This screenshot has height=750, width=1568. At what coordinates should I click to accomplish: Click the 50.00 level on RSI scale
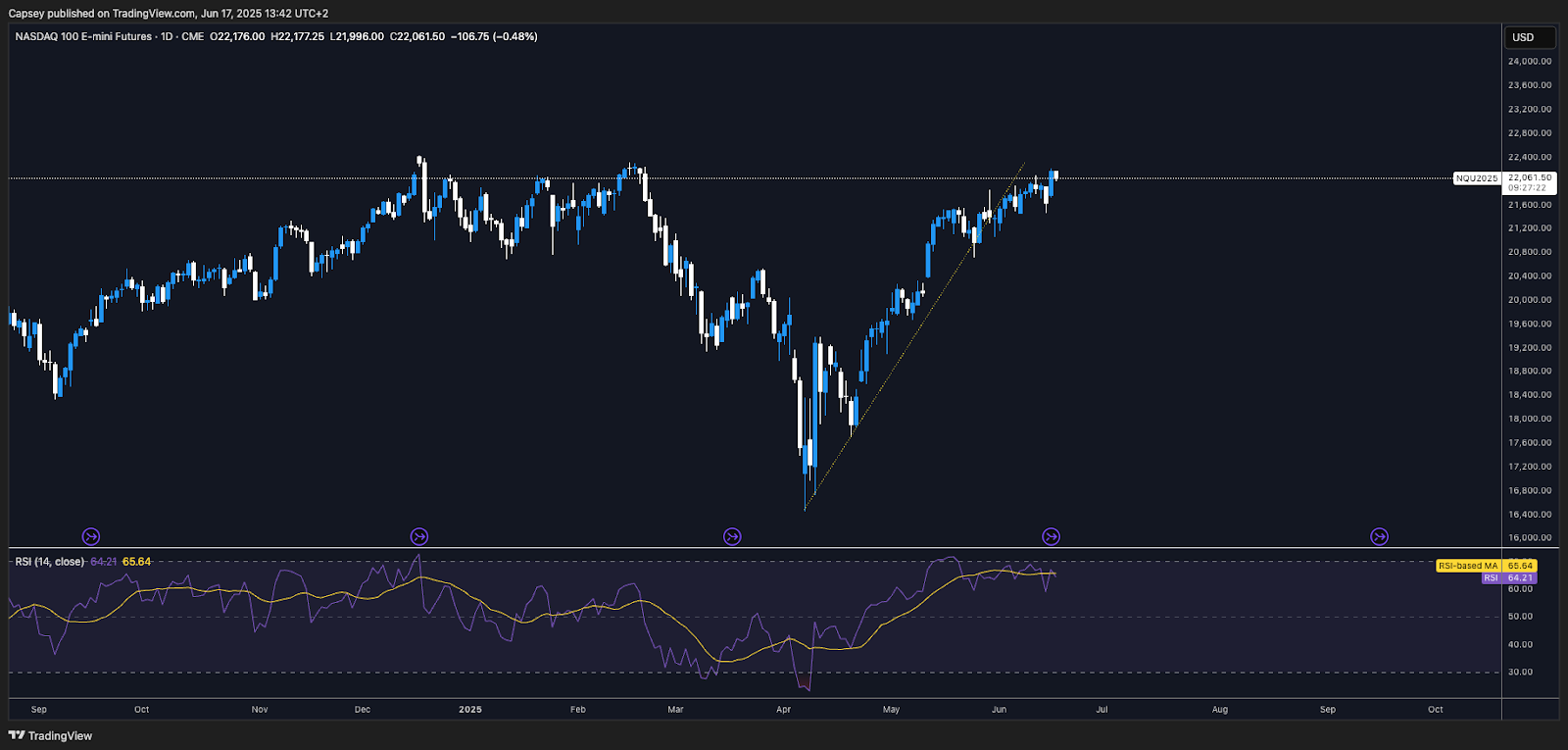pos(1520,617)
